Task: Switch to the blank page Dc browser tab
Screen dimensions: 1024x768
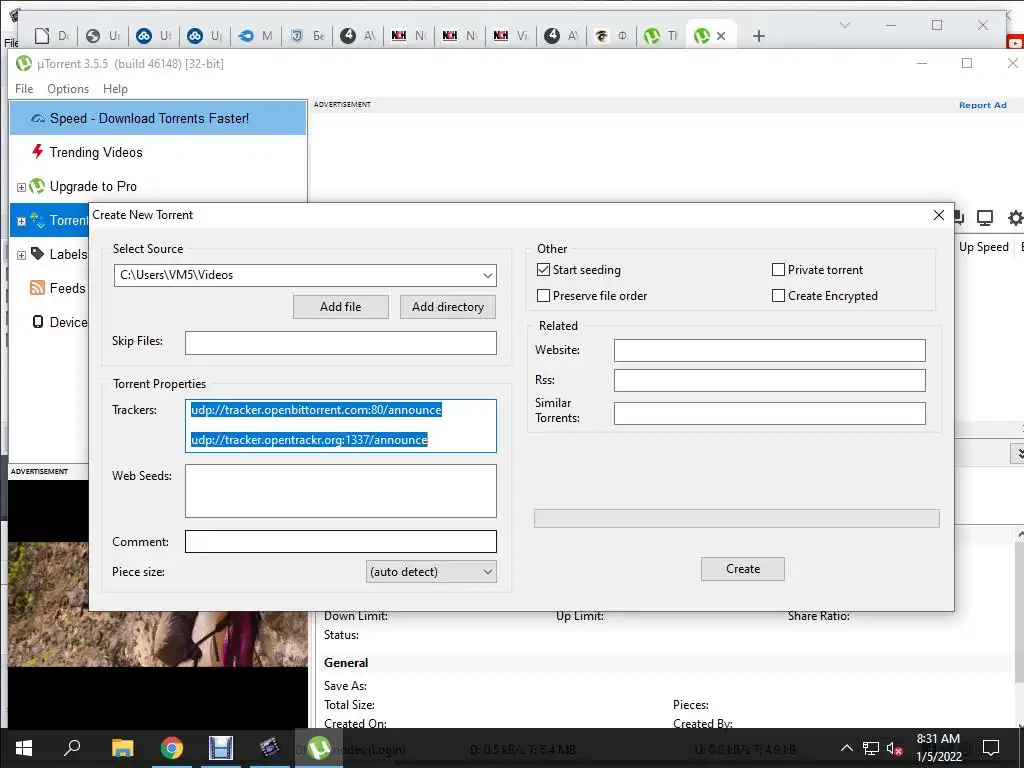Action: [52, 36]
